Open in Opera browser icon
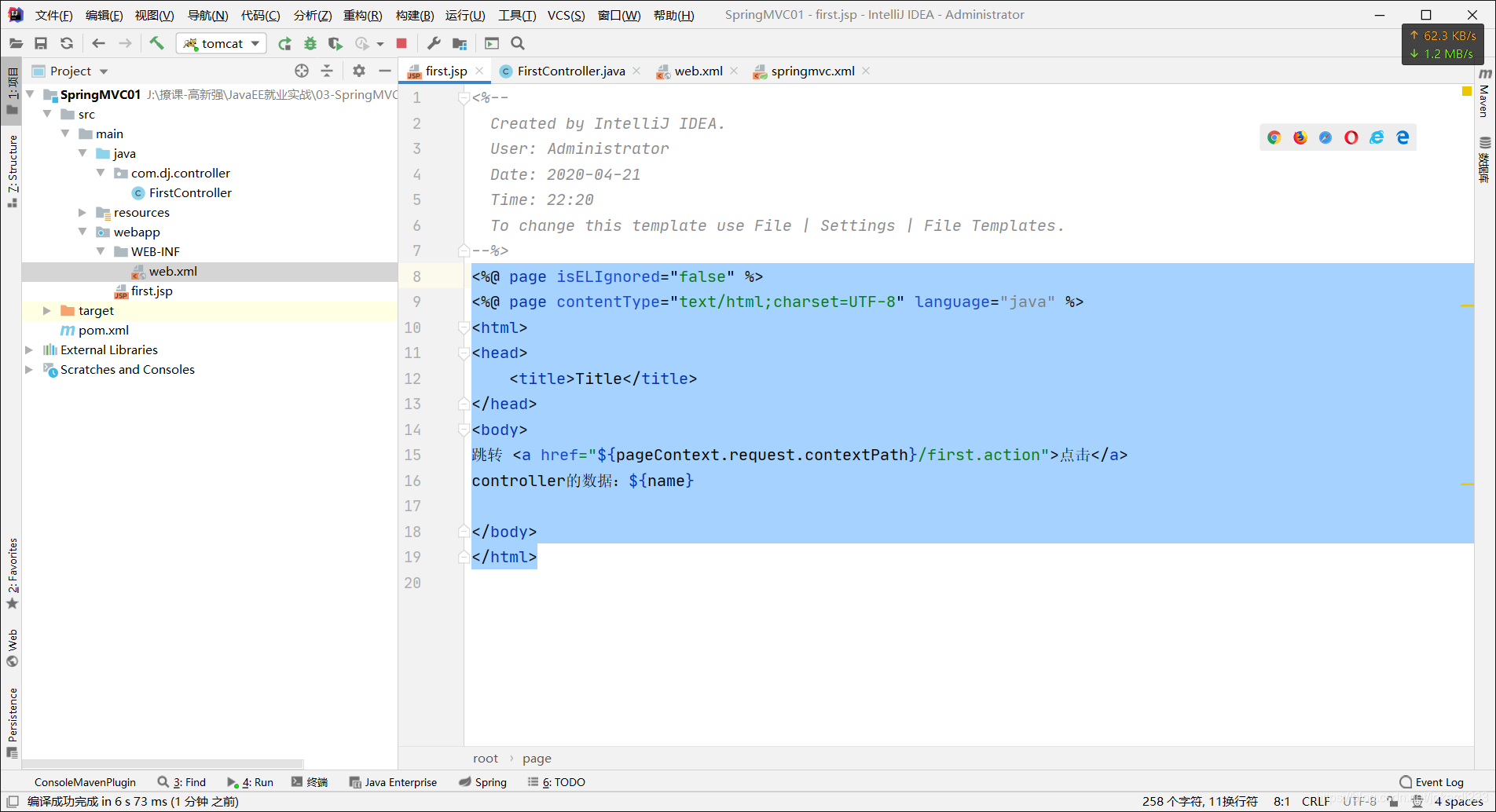This screenshot has width=1496, height=812. [x=1351, y=137]
